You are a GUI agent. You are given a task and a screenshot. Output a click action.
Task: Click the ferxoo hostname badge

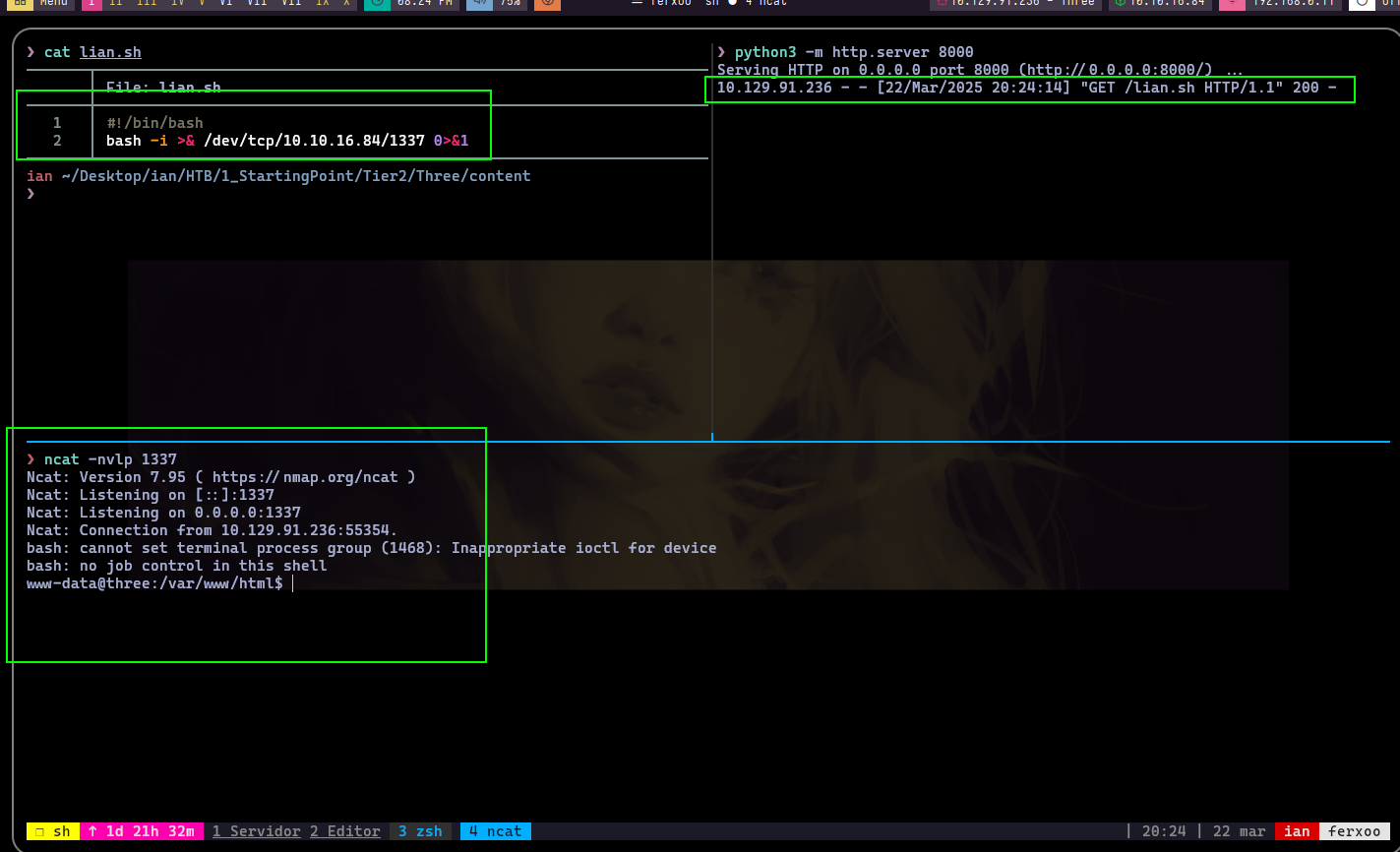[x=1354, y=831]
